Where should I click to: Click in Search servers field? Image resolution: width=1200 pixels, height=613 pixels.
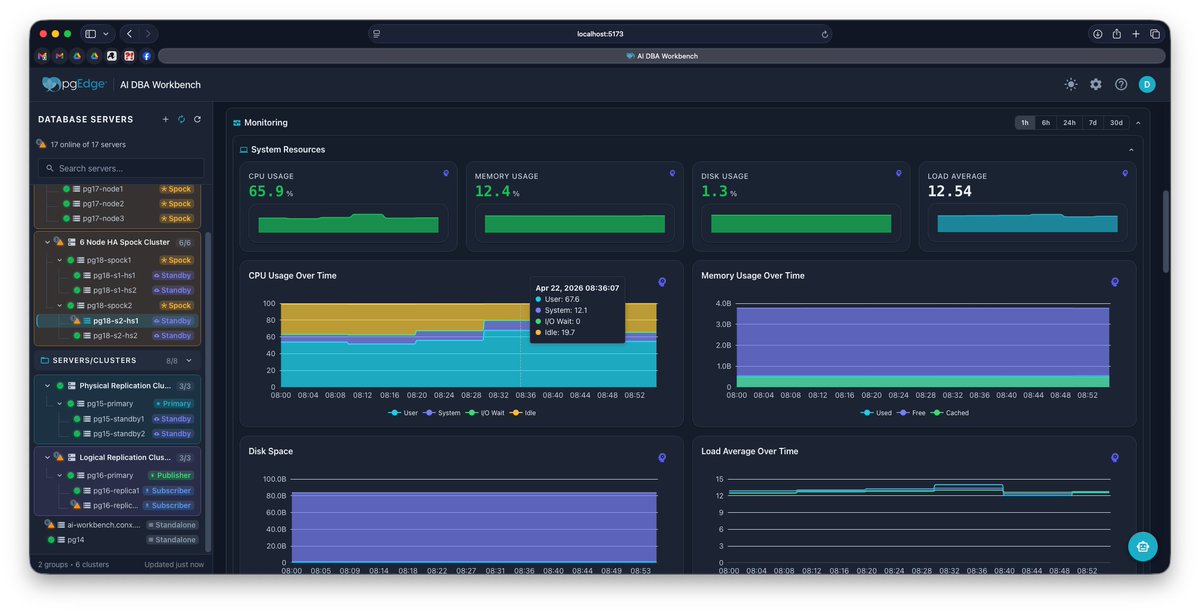[120, 168]
